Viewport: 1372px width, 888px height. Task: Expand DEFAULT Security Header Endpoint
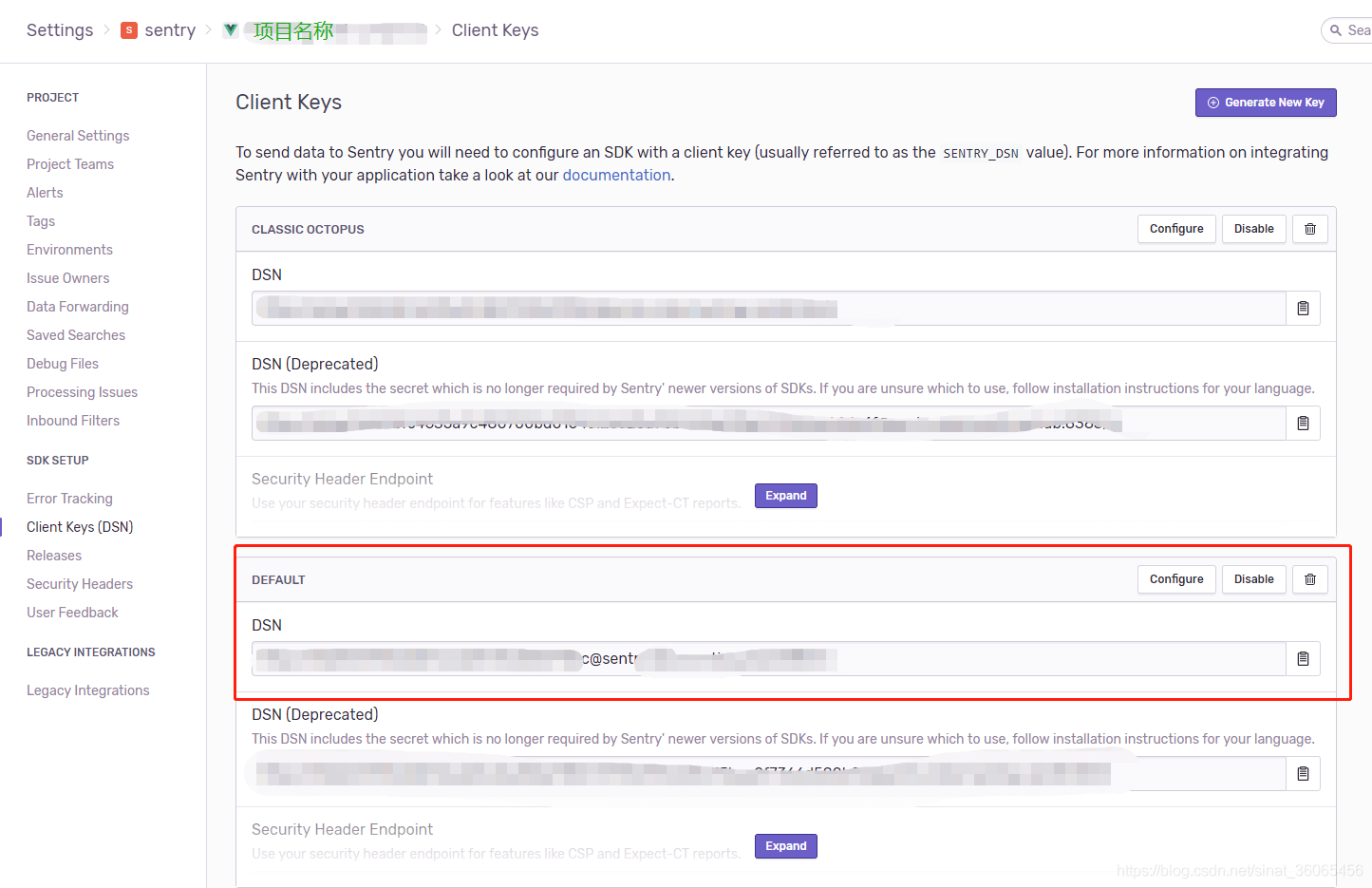[x=785, y=846]
